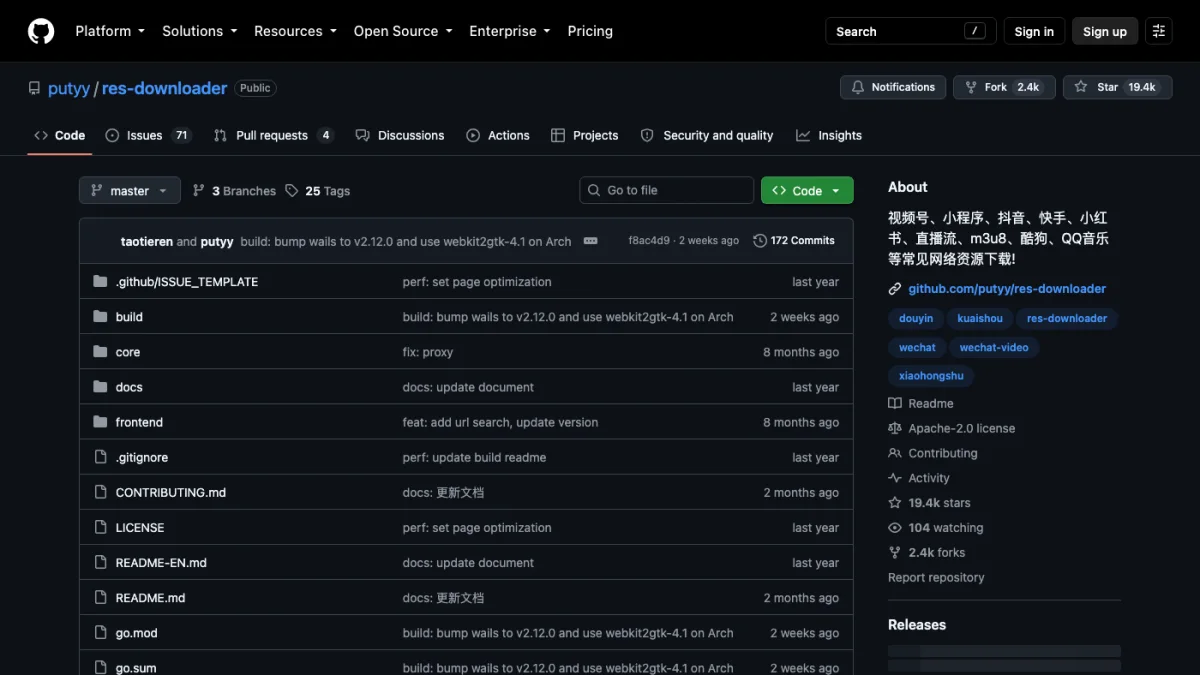Open the 2.4k forks link in About
Image resolution: width=1200 pixels, height=675 pixels.
[x=927, y=553]
